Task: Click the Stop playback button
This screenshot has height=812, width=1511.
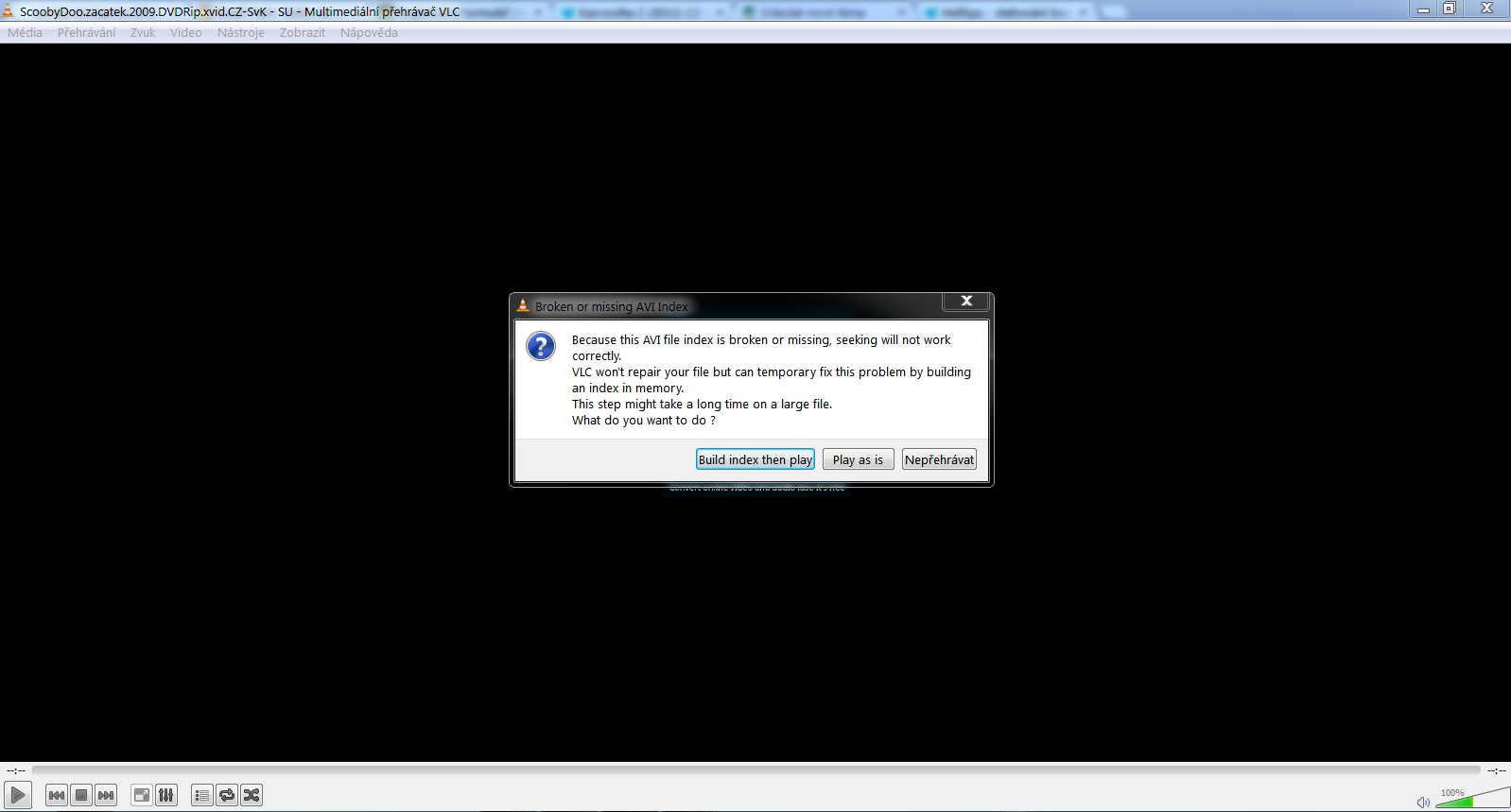Action: 81,795
